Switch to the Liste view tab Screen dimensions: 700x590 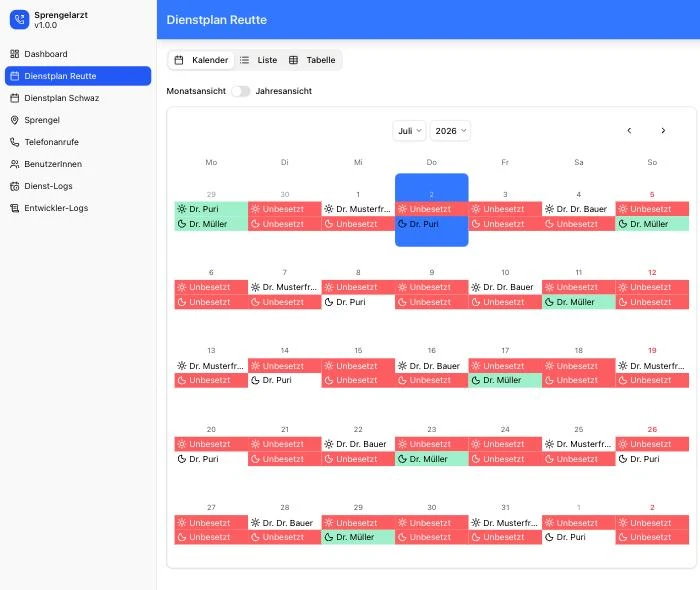[x=258, y=60]
